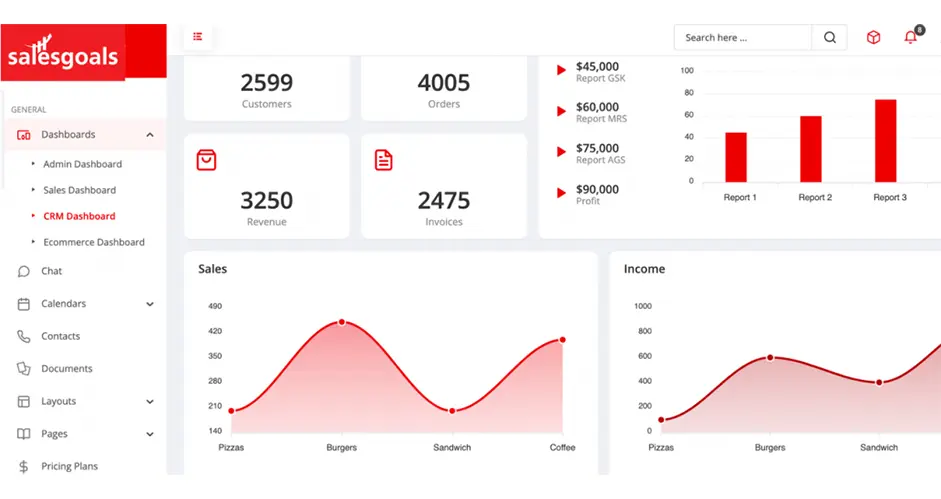This screenshot has width=941, height=499.
Task: Open the Admin Dashboard item
Action: click(82, 164)
